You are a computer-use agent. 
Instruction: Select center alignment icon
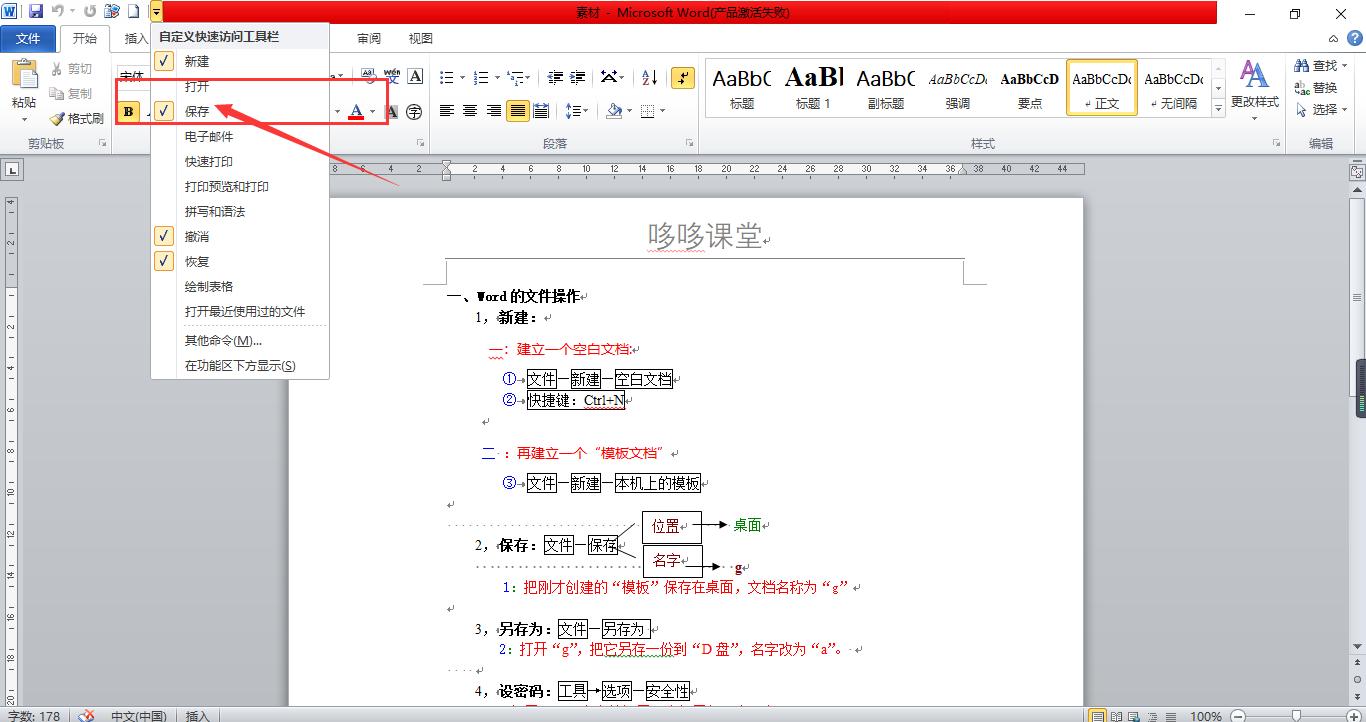[468, 111]
